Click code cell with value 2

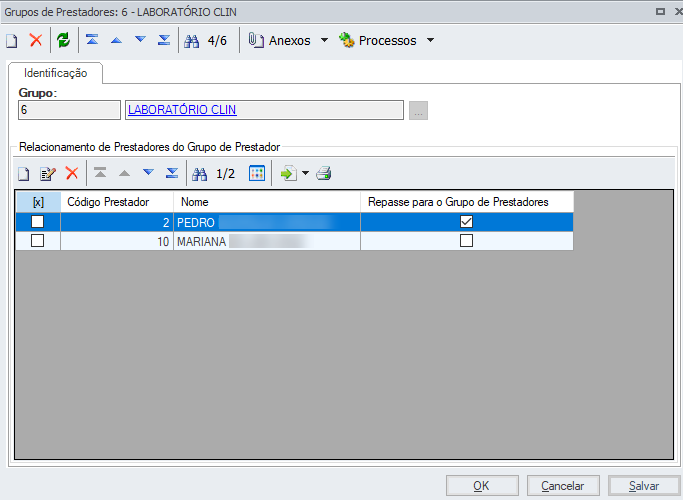[x=117, y=222]
